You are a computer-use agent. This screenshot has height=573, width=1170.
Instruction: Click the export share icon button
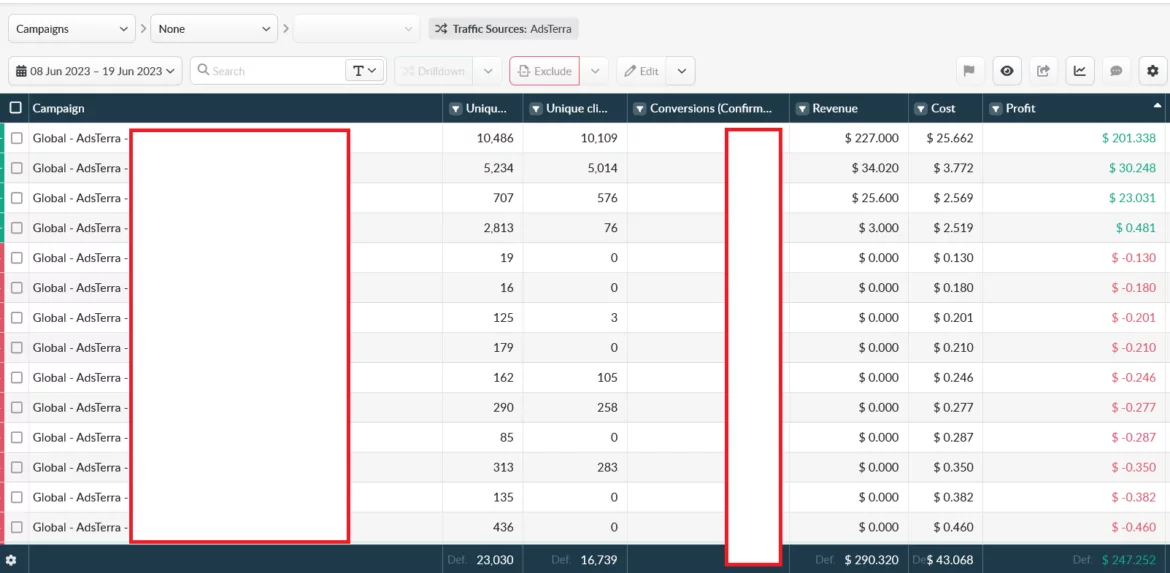point(1043,71)
